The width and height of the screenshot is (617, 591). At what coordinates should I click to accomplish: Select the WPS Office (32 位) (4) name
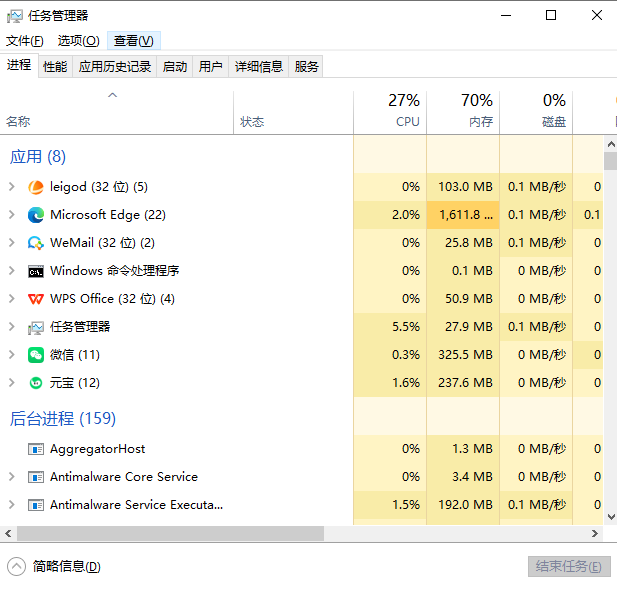113,299
